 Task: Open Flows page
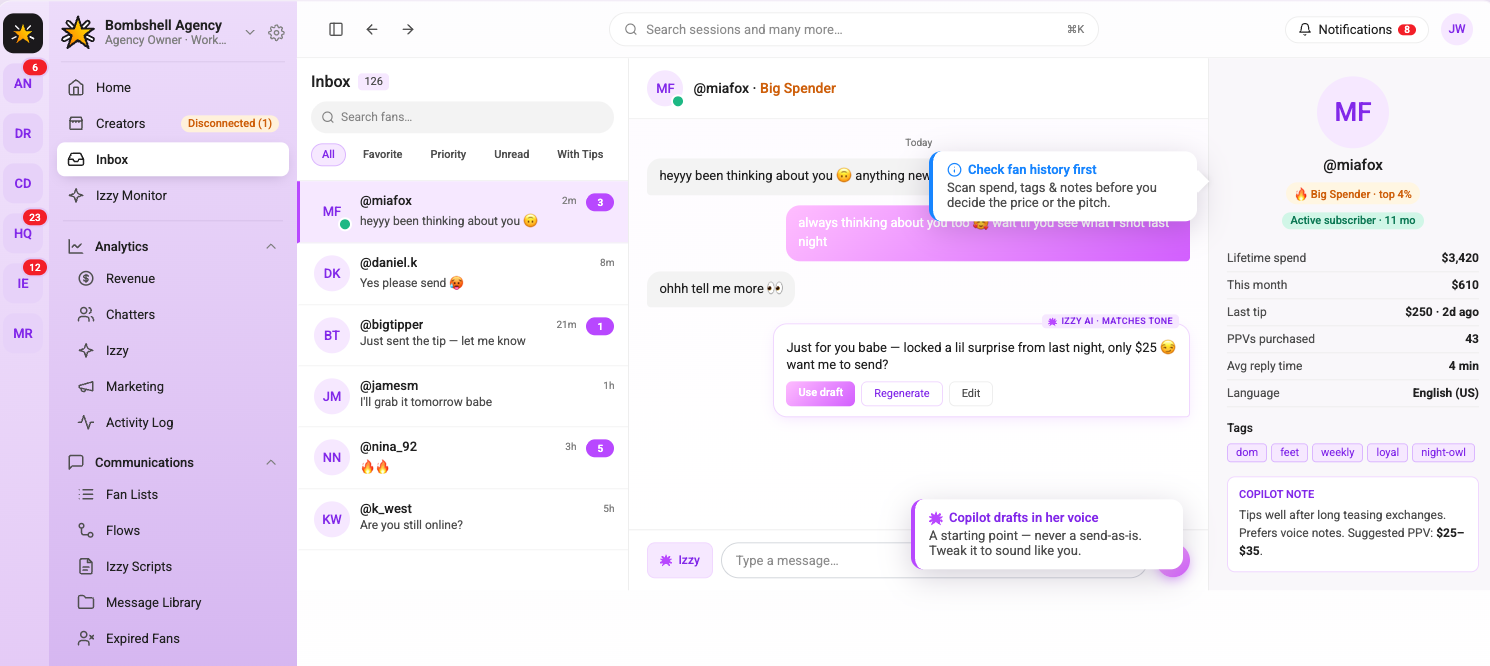(x=178, y=531)
